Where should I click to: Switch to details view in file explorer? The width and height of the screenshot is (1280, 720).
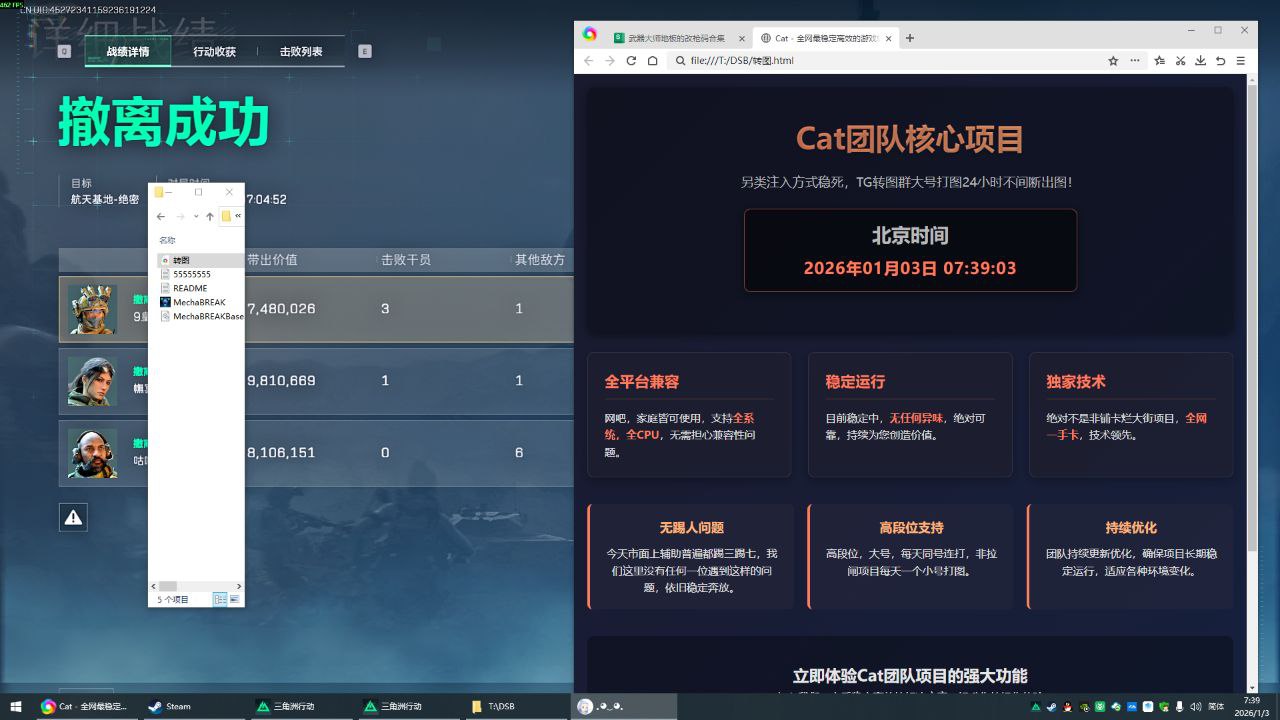(x=220, y=599)
